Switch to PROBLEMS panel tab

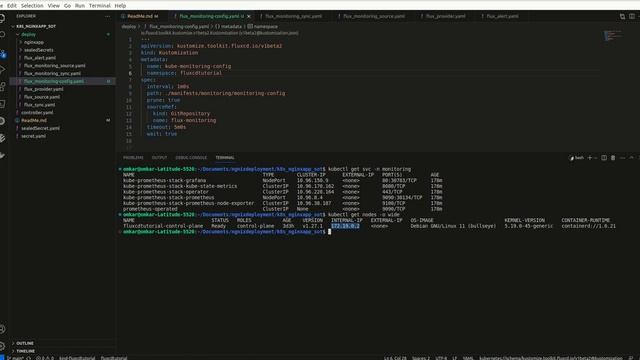pyautogui.click(x=133, y=158)
